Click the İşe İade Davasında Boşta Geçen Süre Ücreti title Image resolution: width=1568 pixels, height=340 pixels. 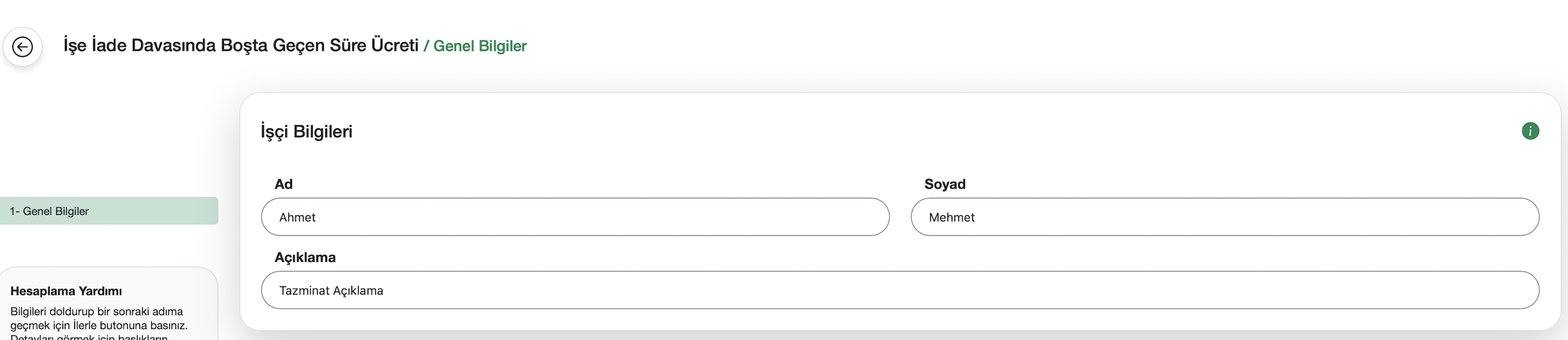pyautogui.click(x=241, y=46)
